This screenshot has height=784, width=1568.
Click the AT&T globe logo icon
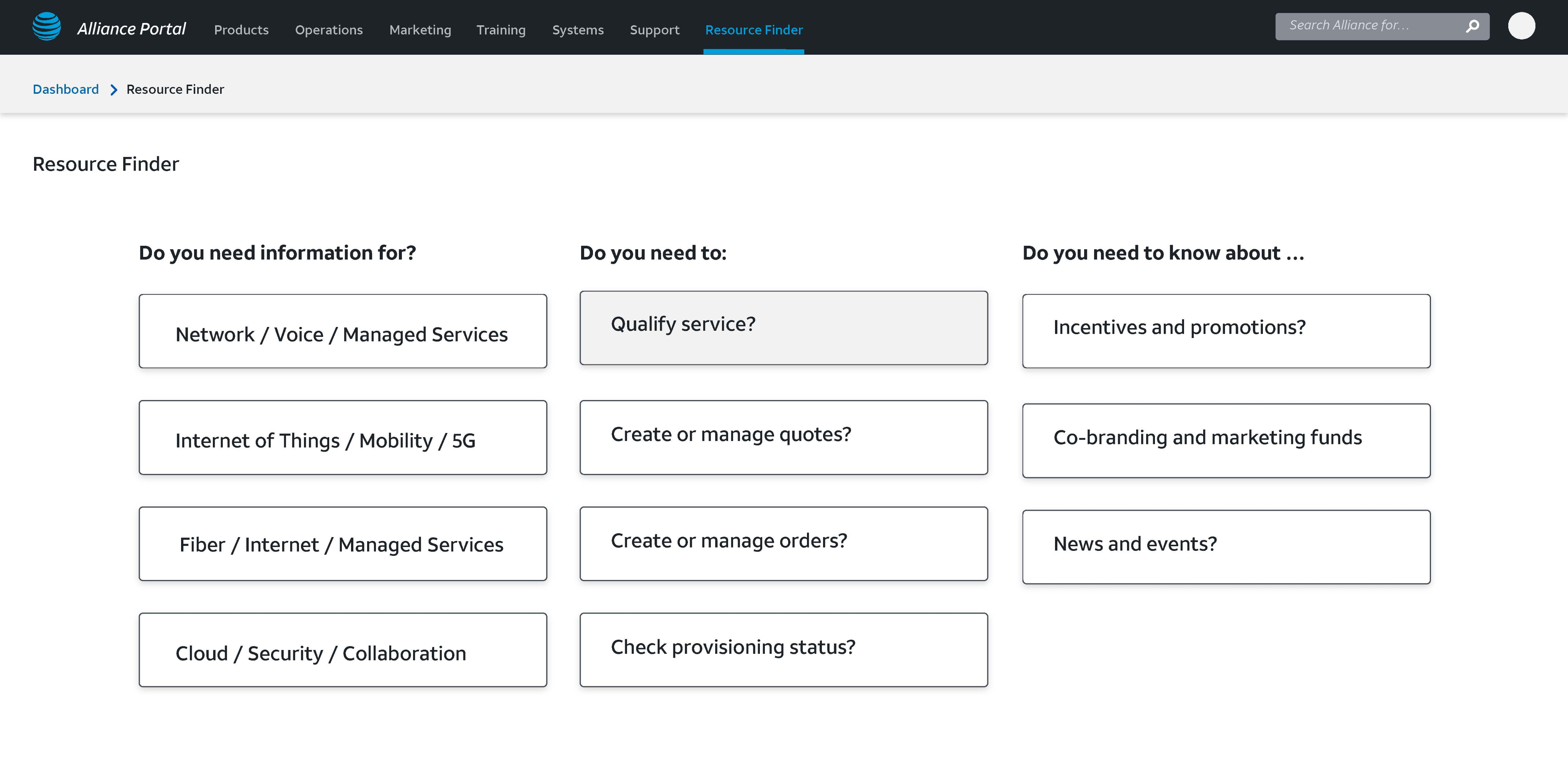click(47, 27)
